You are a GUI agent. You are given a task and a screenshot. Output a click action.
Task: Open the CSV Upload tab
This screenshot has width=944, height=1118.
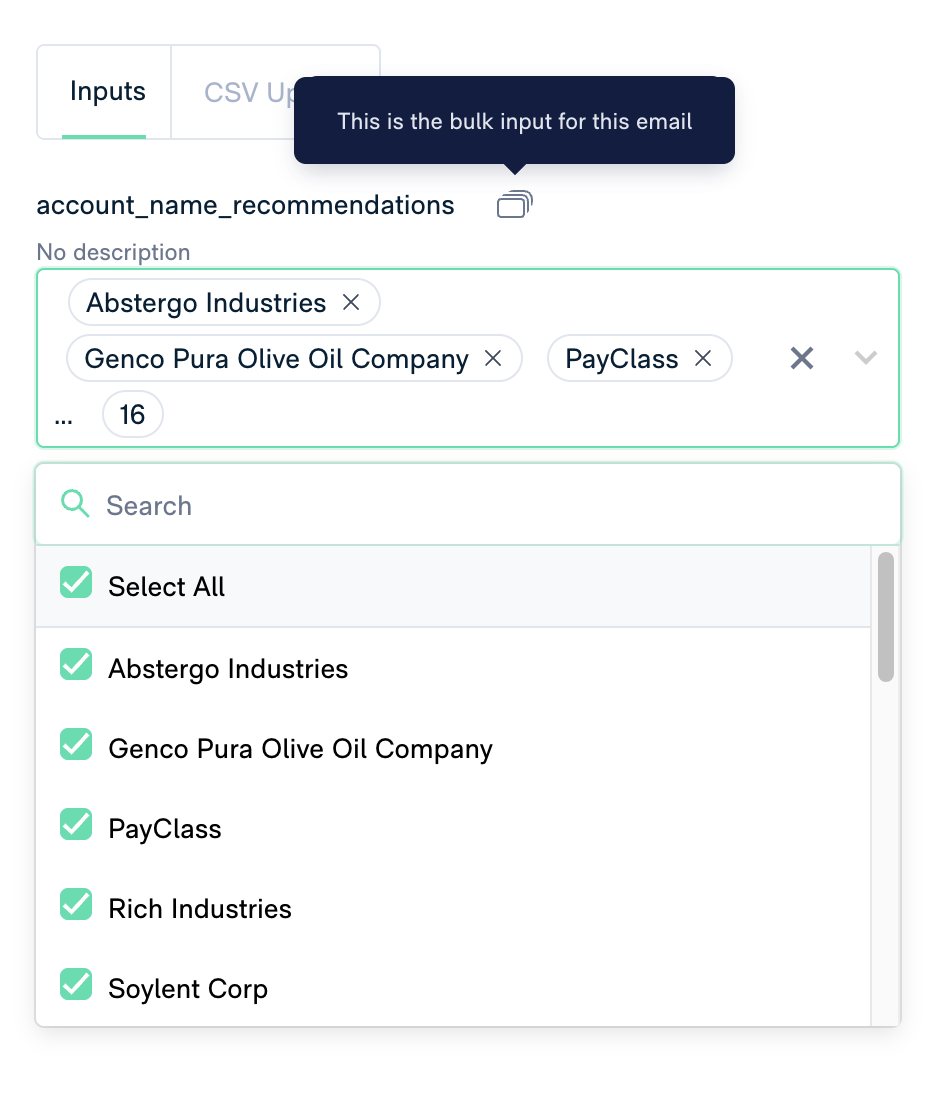pyautogui.click(x=250, y=93)
